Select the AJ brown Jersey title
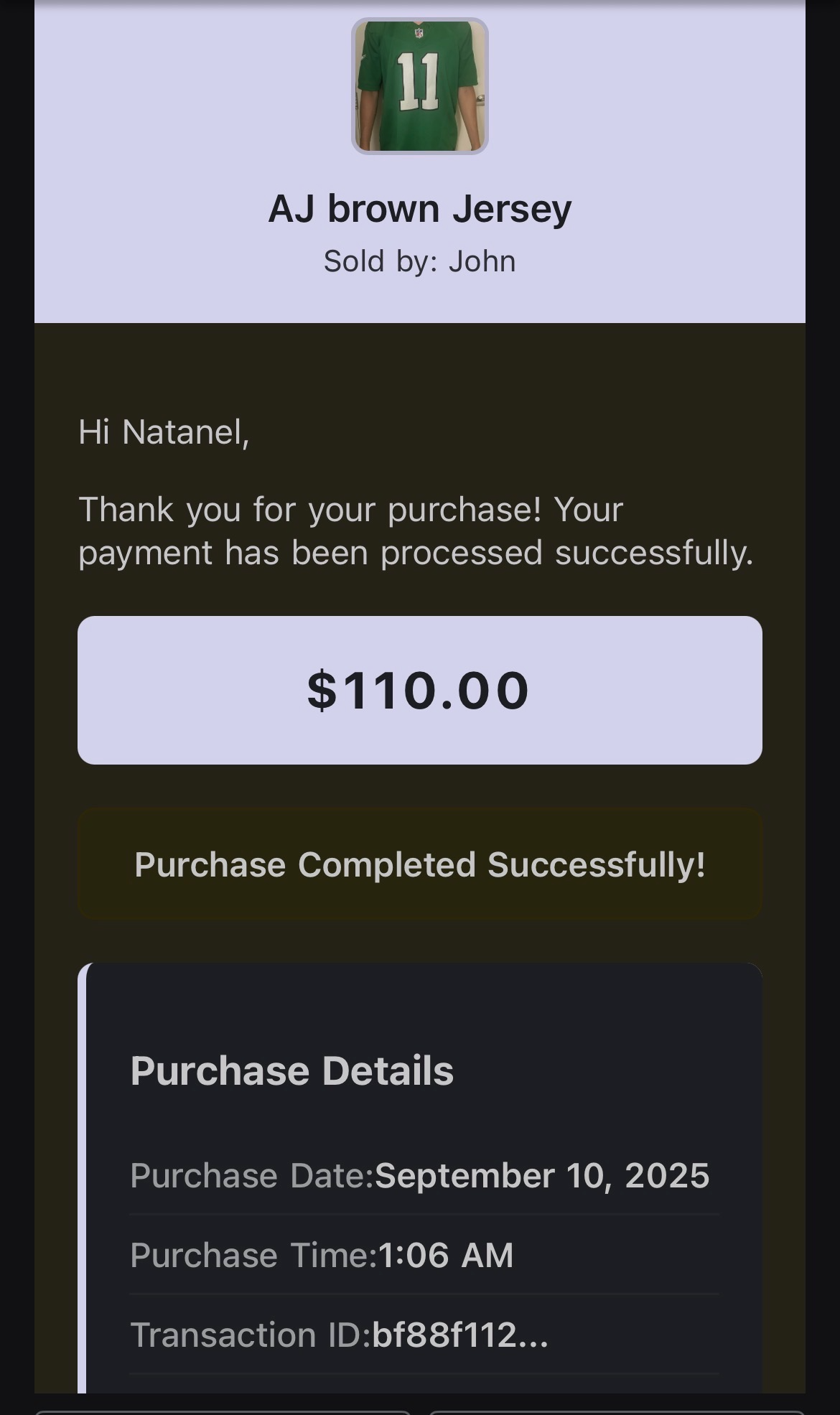The image size is (840, 1415). (420, 209)
